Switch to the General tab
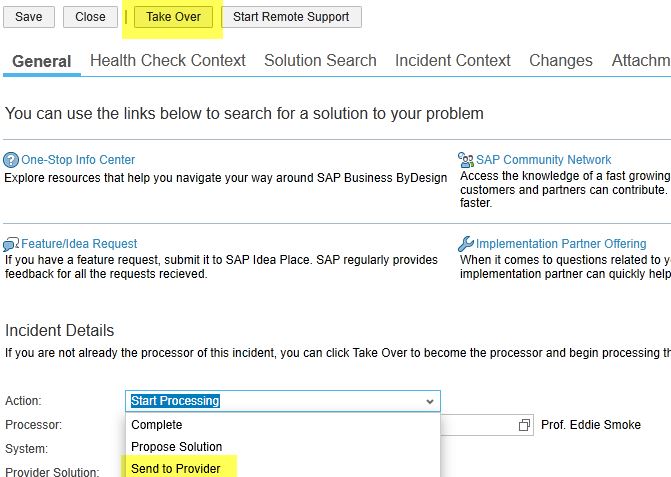The height and width of the screenshot is (477, 671). [x=42, y=61]
